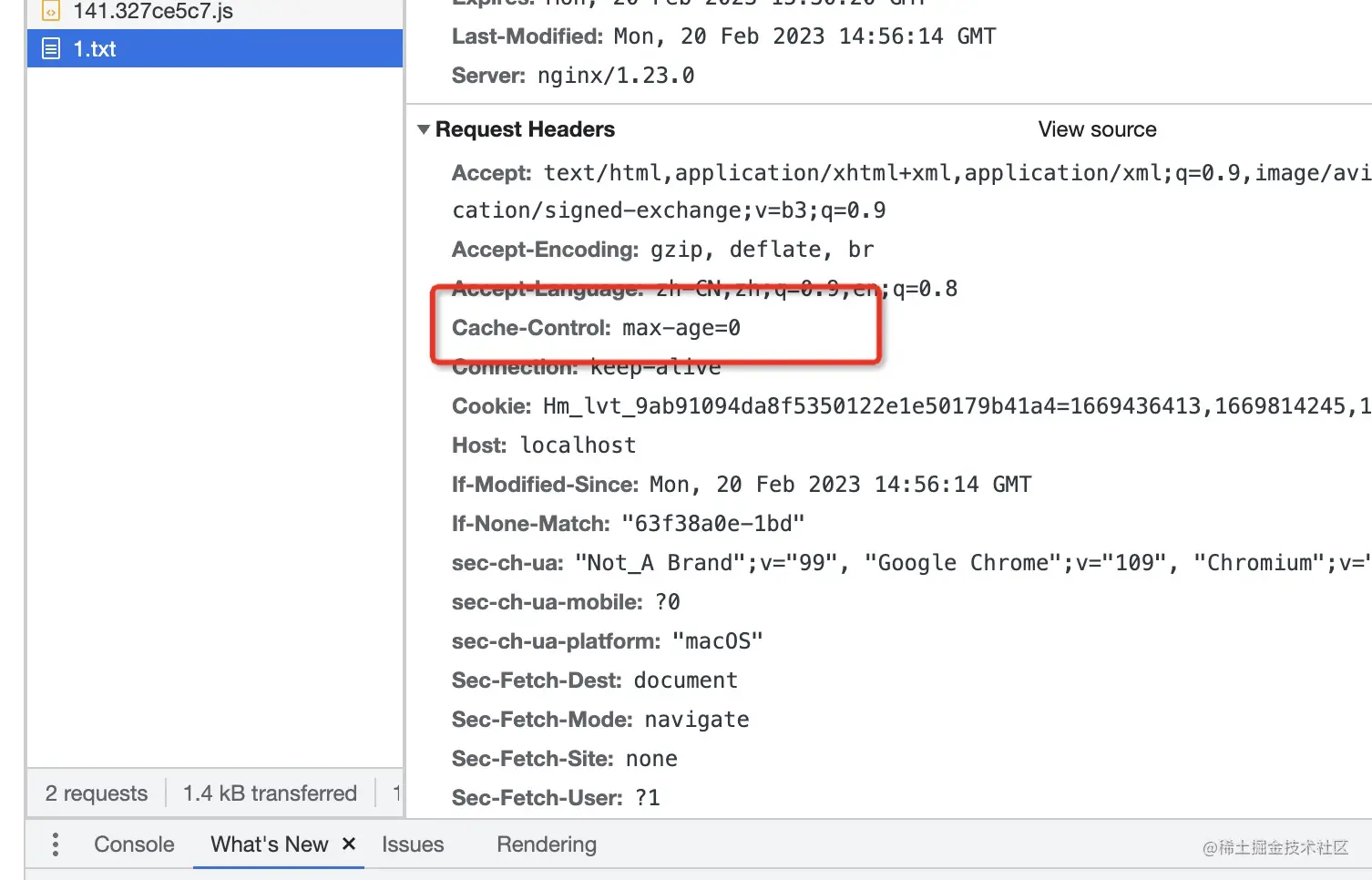This screenshot has height=880, width=1372.
Task: Click the Server nginx/1.23.0 header
Action: click(x=573, y=76)
